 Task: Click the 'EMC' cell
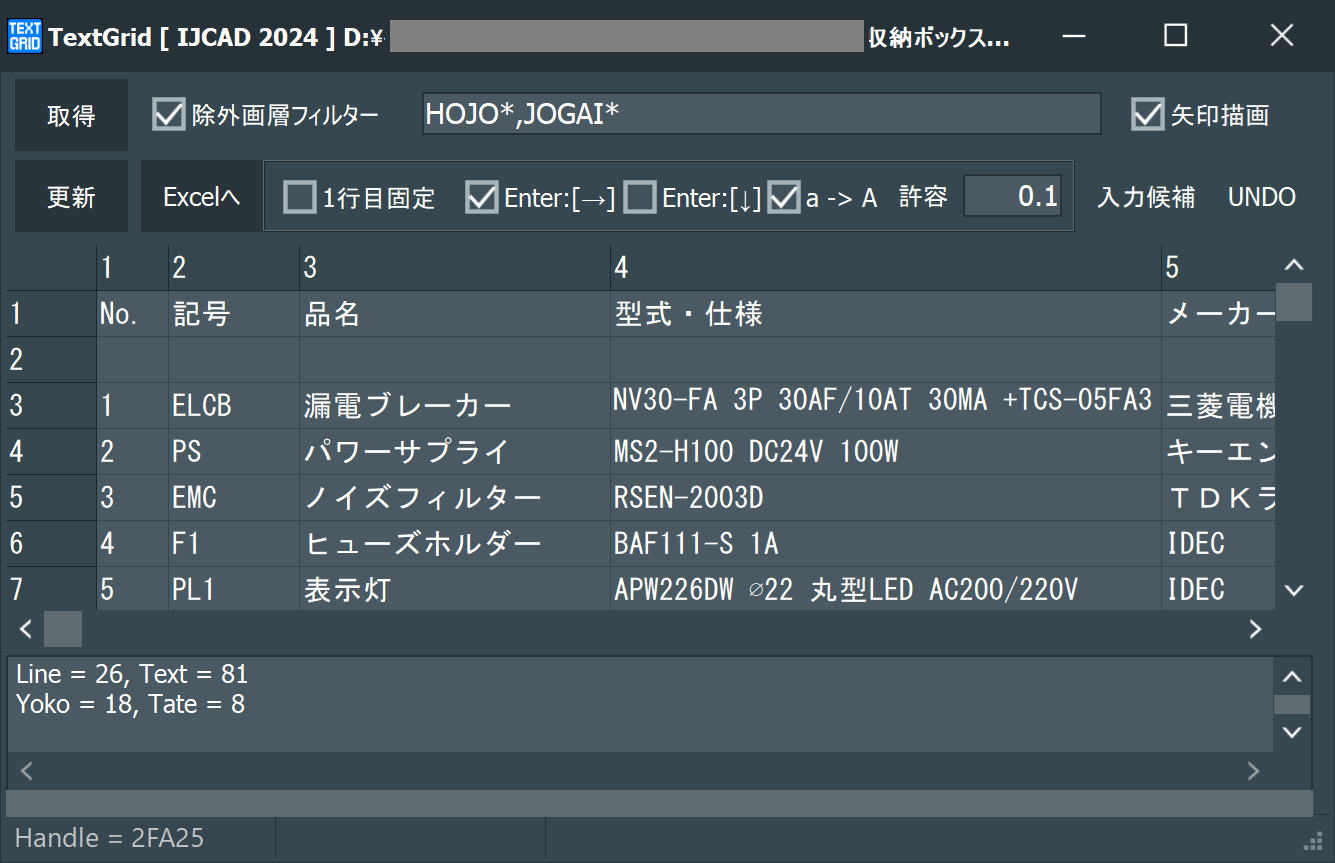point(234,498)
